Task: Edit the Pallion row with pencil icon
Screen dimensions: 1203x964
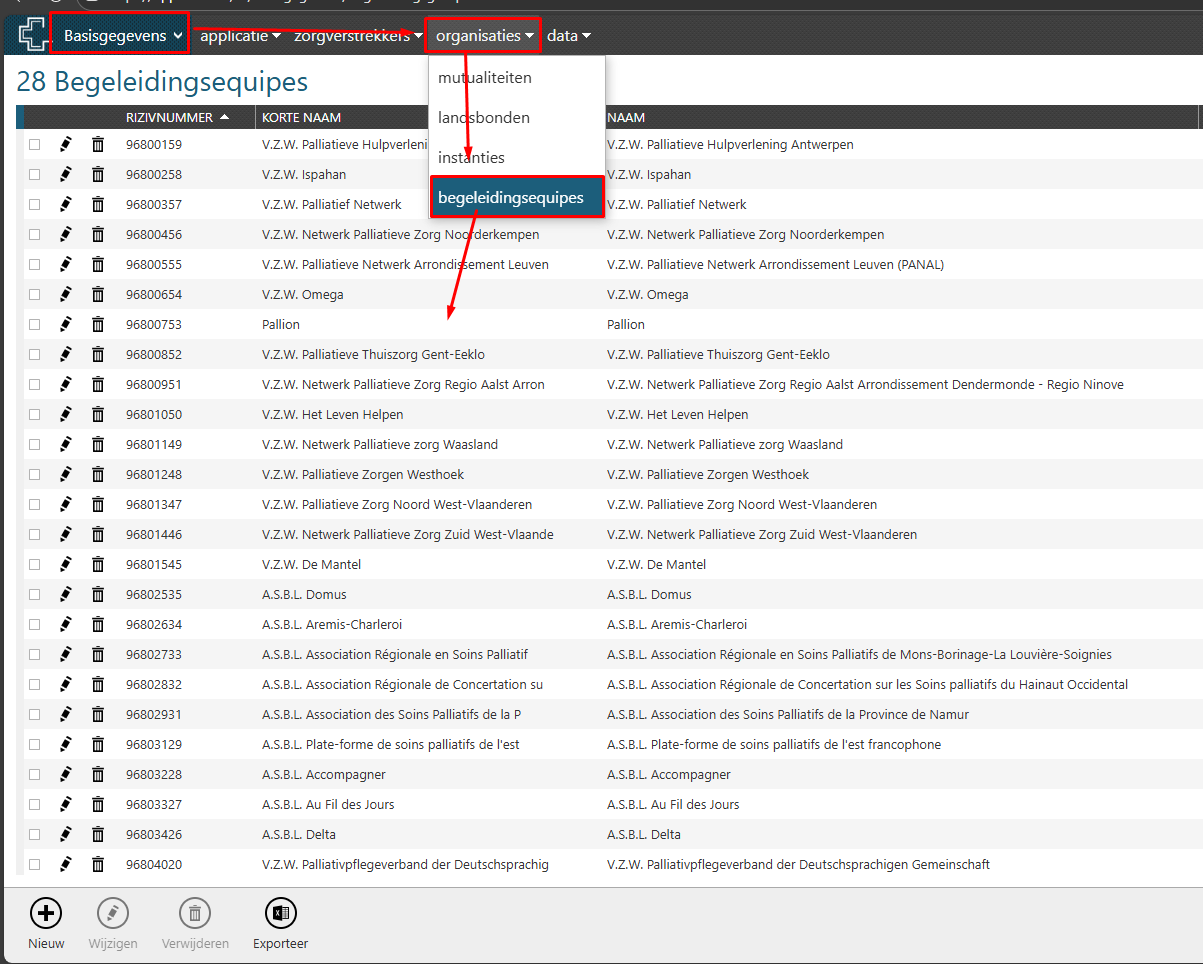Action: pos(66,325)
